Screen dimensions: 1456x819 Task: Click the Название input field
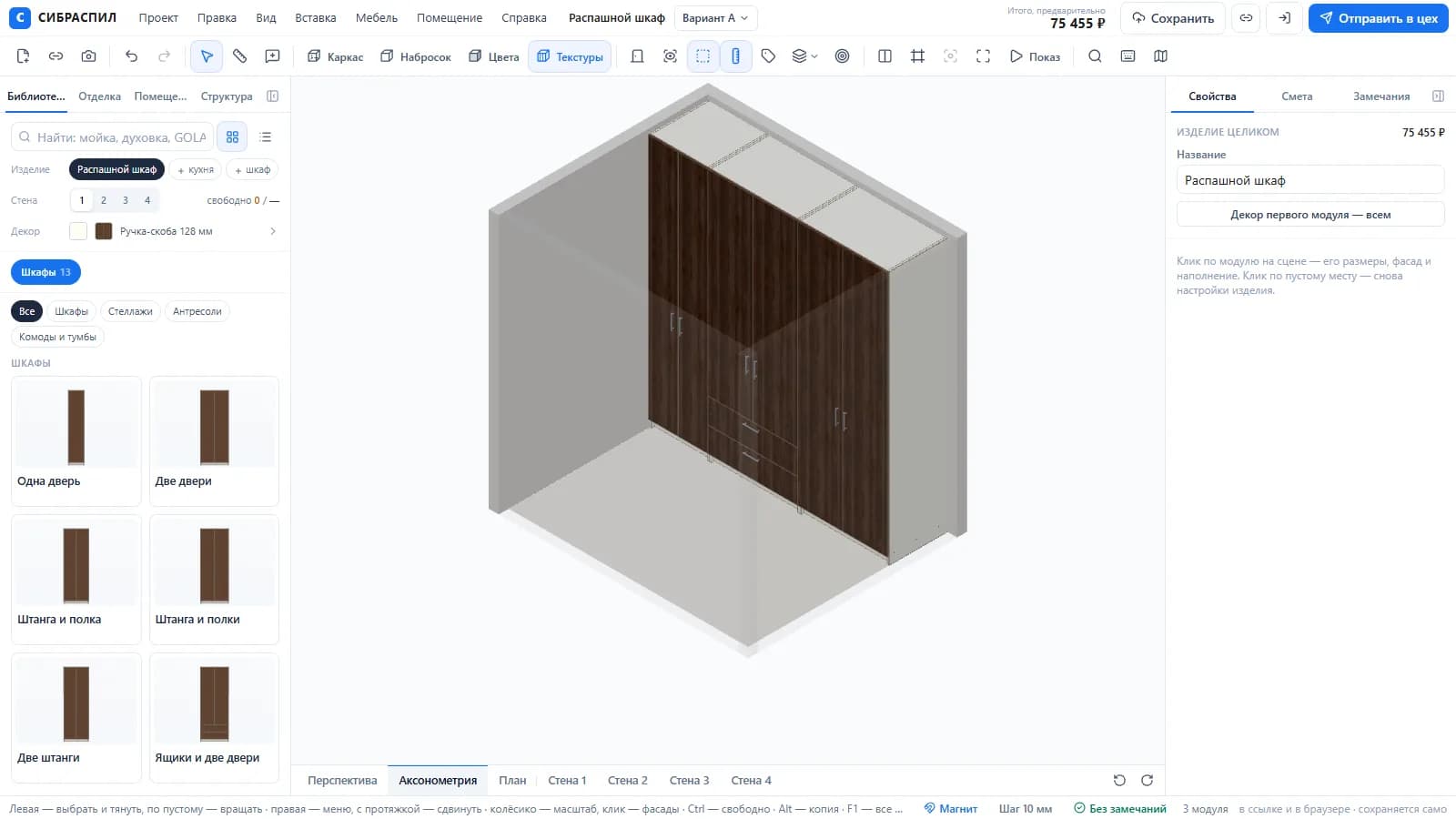click(1310, 180)
